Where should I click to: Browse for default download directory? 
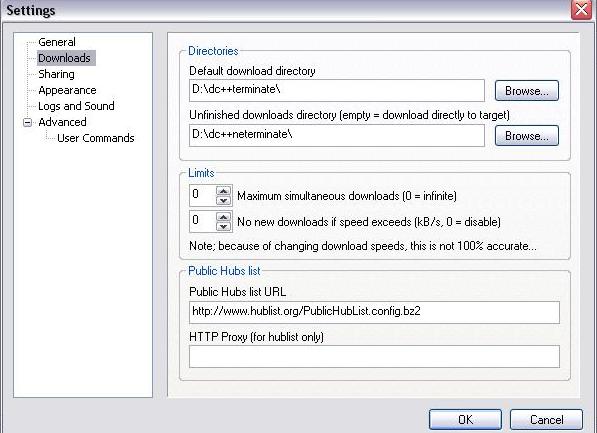point(527,91)
